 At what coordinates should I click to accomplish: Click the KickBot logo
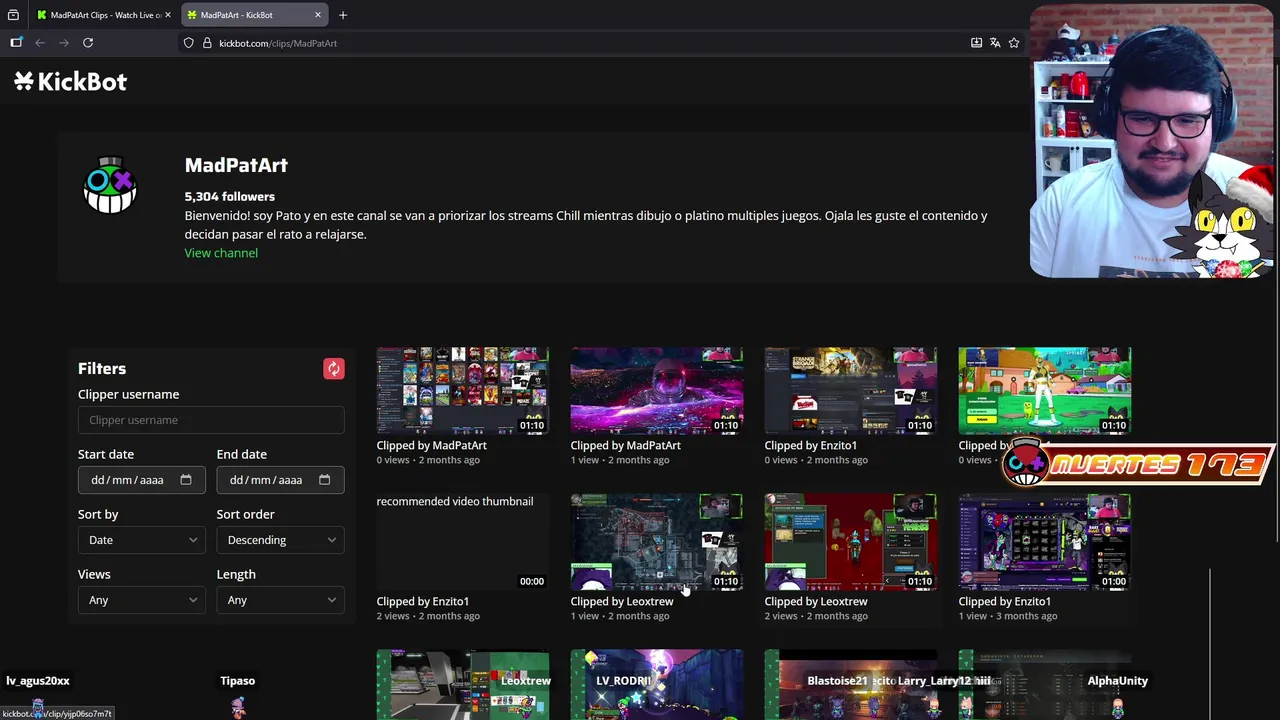(70, 82)
